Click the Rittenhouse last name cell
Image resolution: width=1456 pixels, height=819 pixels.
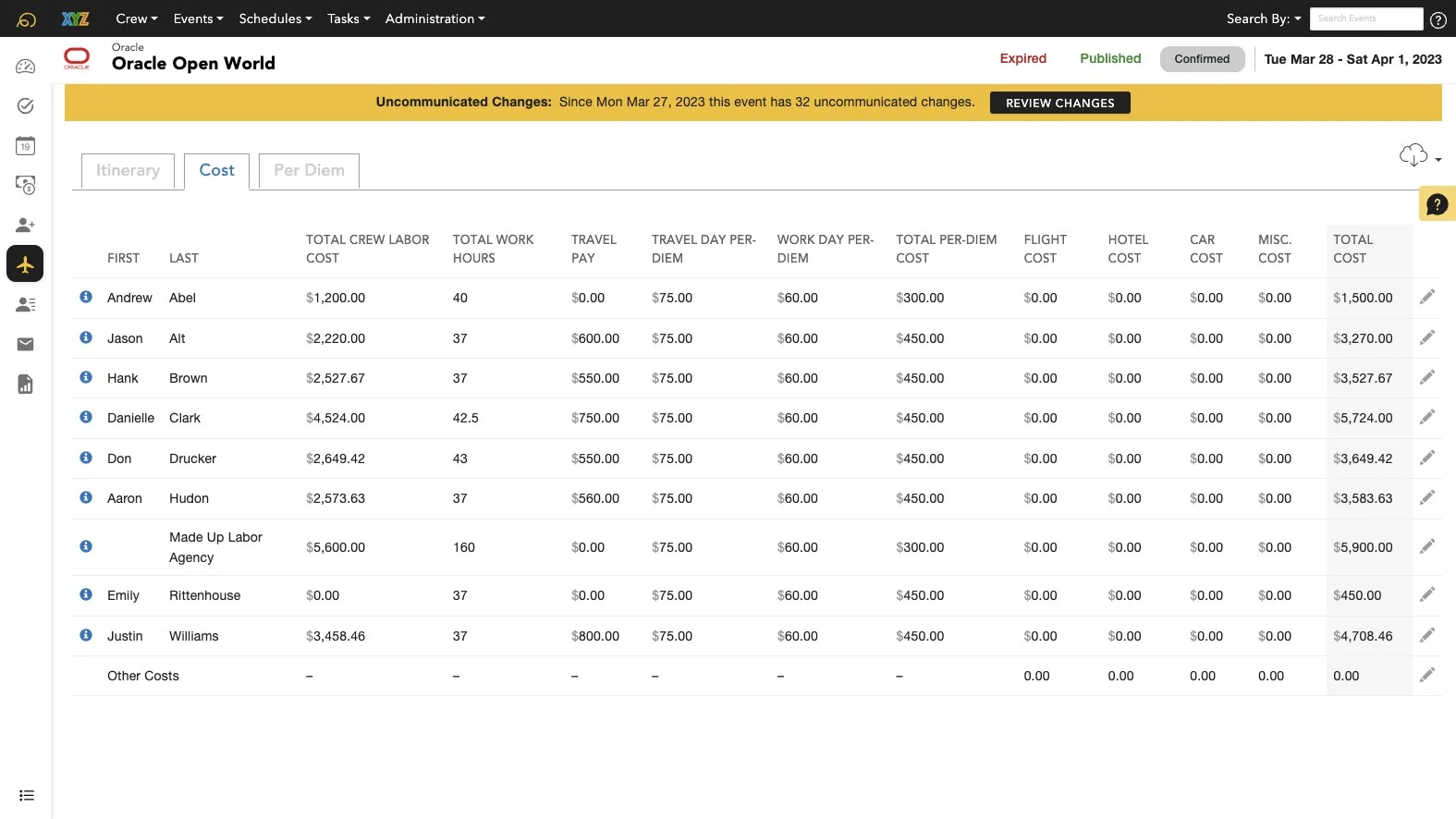204,595
